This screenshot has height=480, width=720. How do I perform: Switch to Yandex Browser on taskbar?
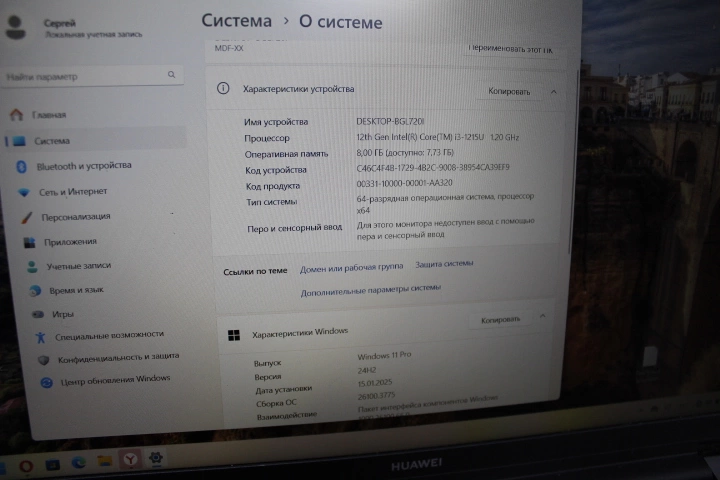(x=130, y=459)
